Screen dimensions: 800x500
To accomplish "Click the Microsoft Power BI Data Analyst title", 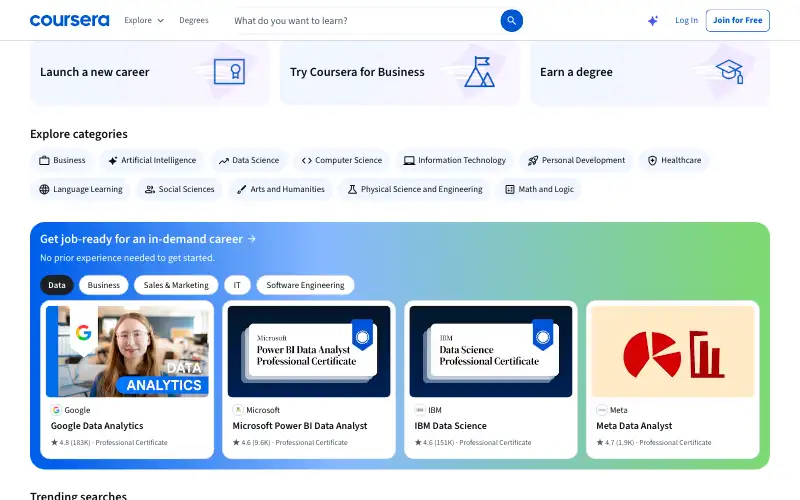I will [300, 426].
